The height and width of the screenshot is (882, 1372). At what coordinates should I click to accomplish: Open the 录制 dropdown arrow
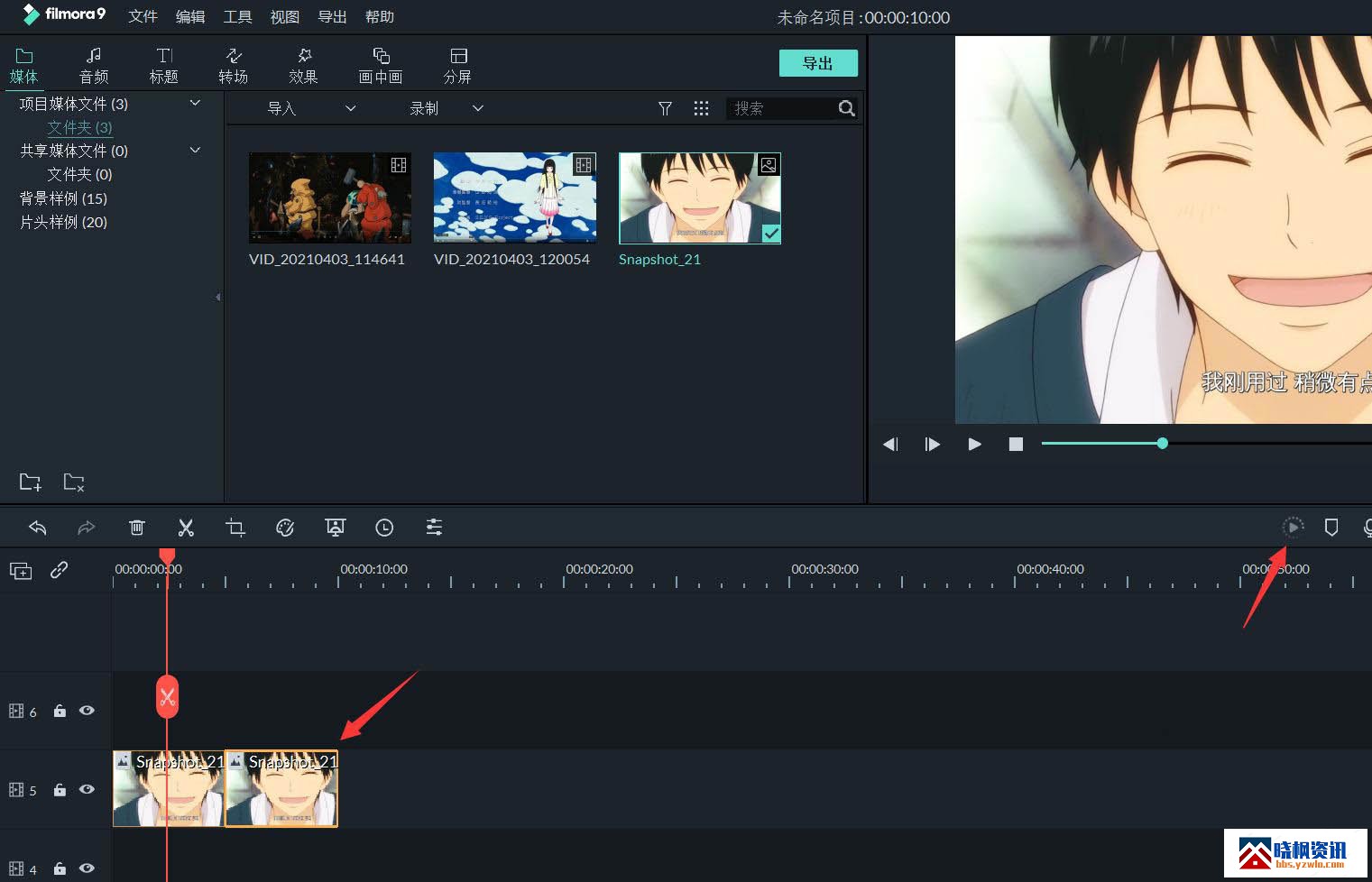[478, 108]
